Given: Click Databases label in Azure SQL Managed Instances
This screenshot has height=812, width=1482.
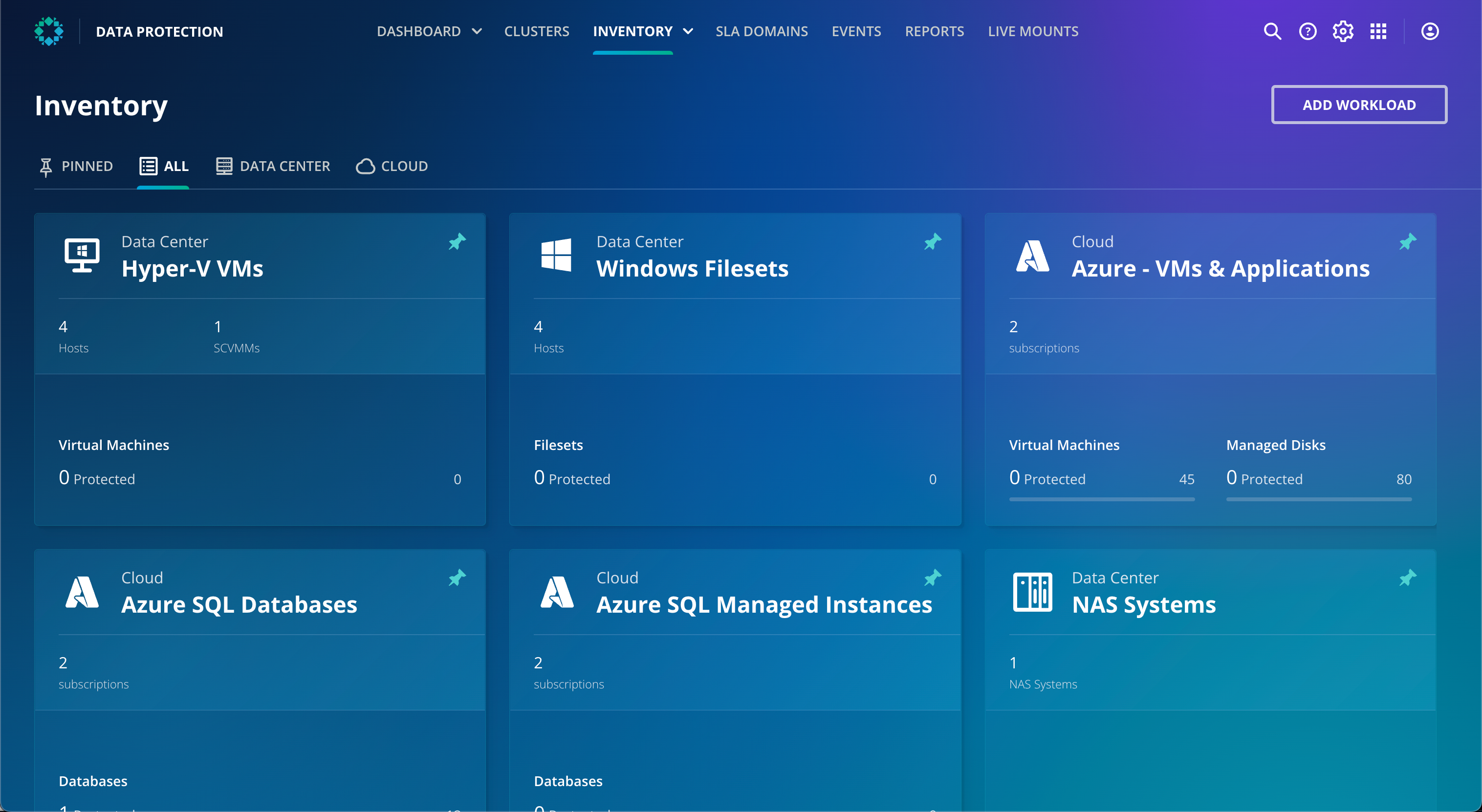Looking at the screenshot, I should [568, 780].
